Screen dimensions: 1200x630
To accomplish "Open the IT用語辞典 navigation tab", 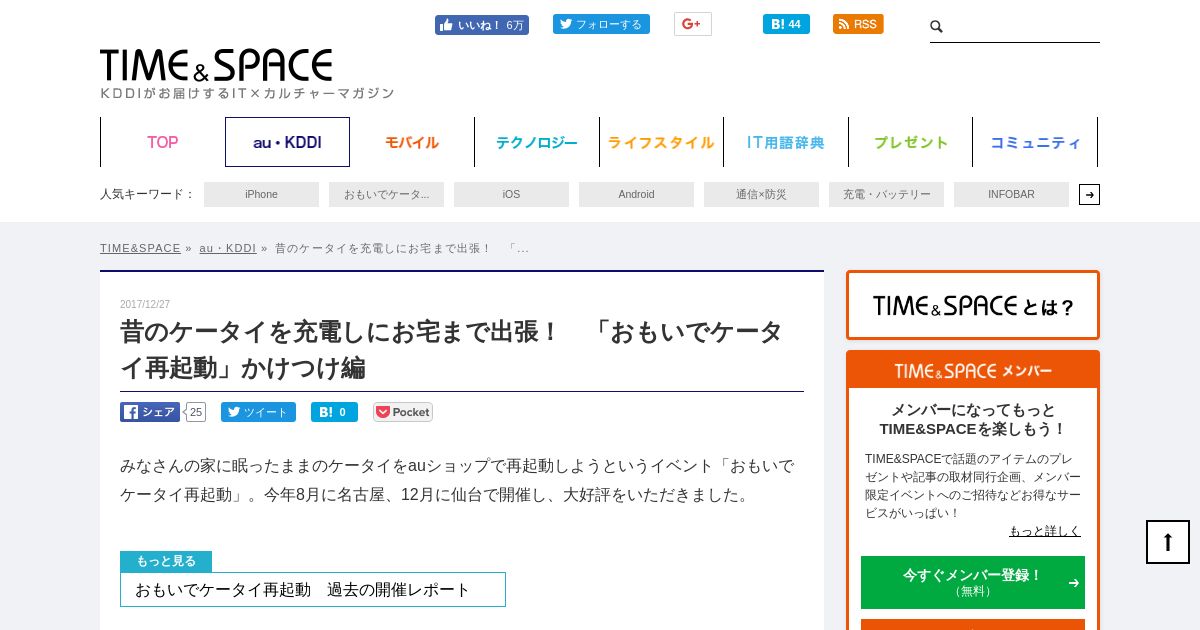I will 786,142.
